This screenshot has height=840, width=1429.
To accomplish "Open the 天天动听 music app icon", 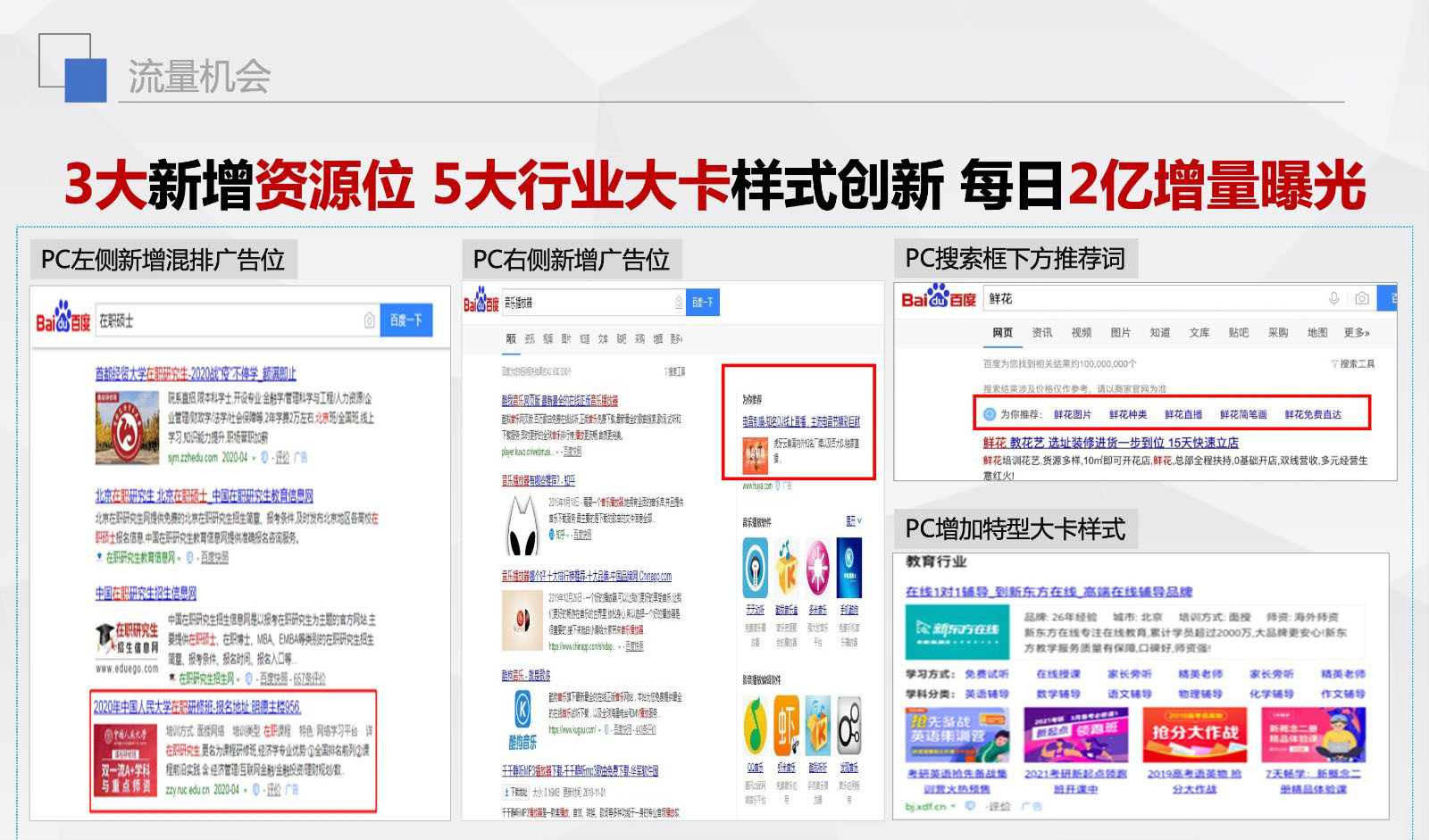I will coord(756,568).
